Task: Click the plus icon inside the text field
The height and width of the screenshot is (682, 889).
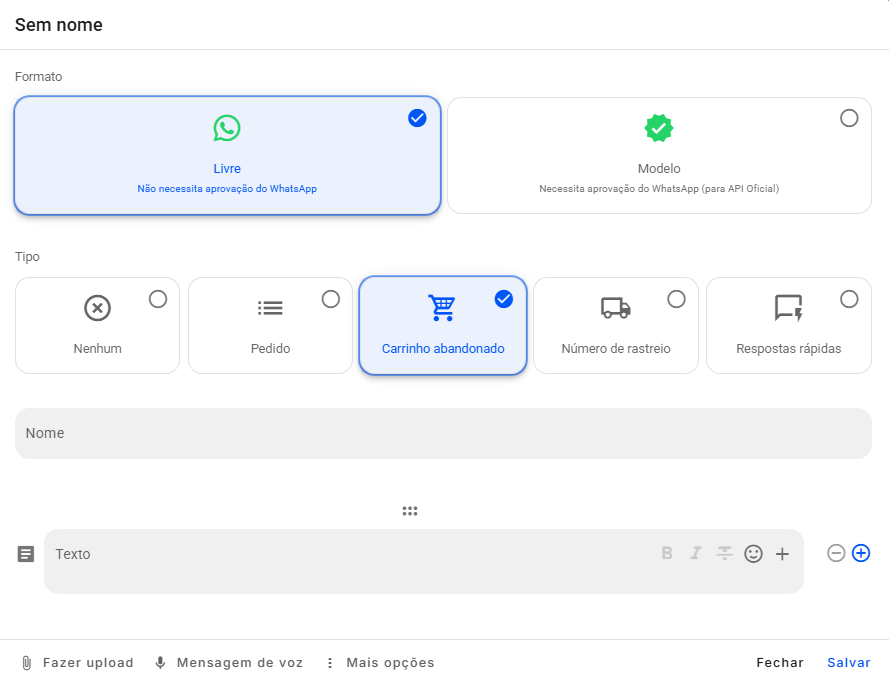Action: [x=782, y=553]
